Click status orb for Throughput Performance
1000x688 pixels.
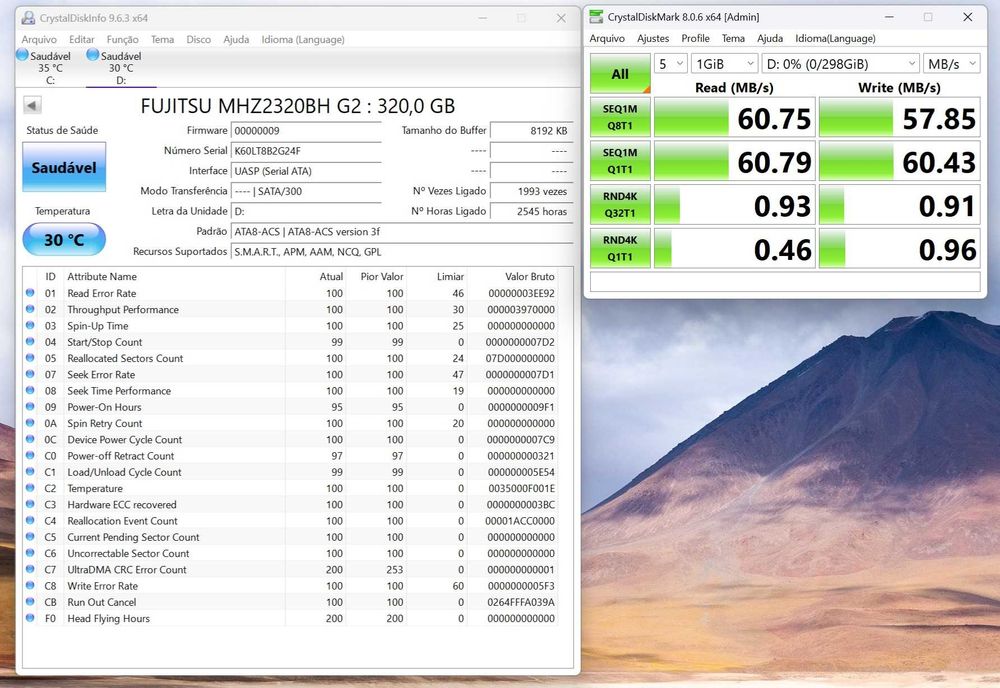[30, 309]
